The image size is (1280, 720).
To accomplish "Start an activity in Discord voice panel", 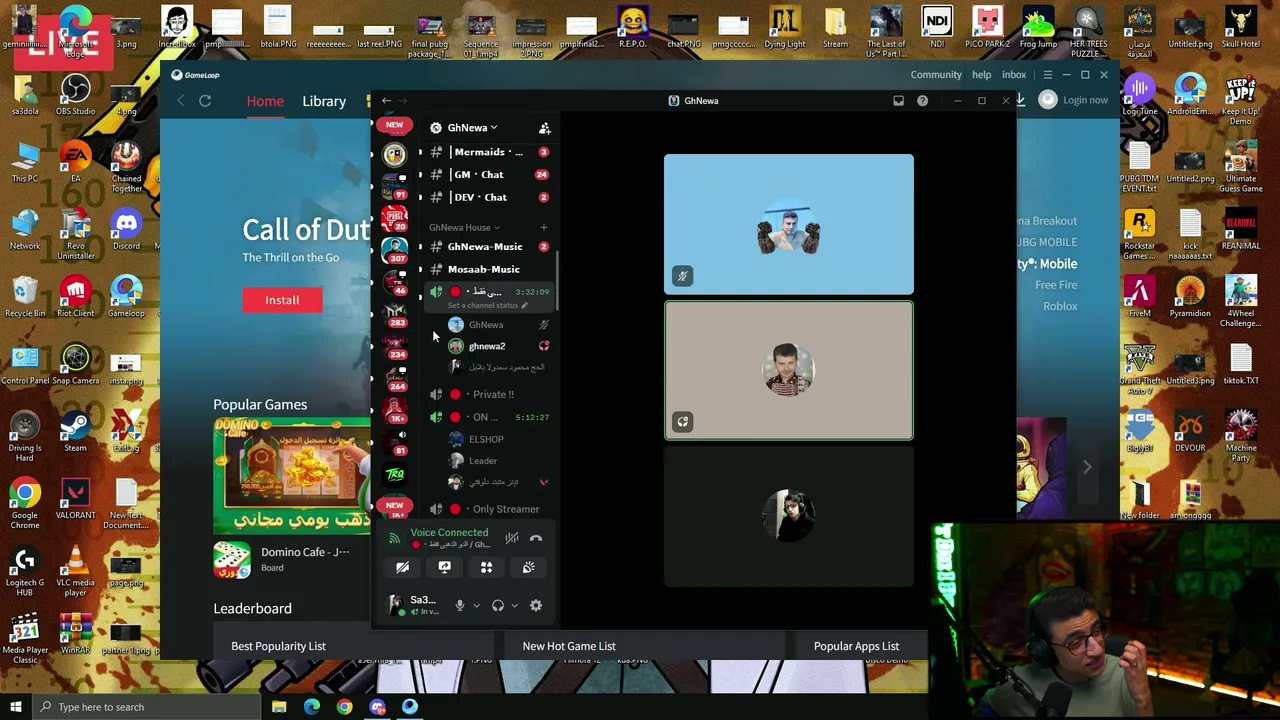I will (x=486, y=568).
